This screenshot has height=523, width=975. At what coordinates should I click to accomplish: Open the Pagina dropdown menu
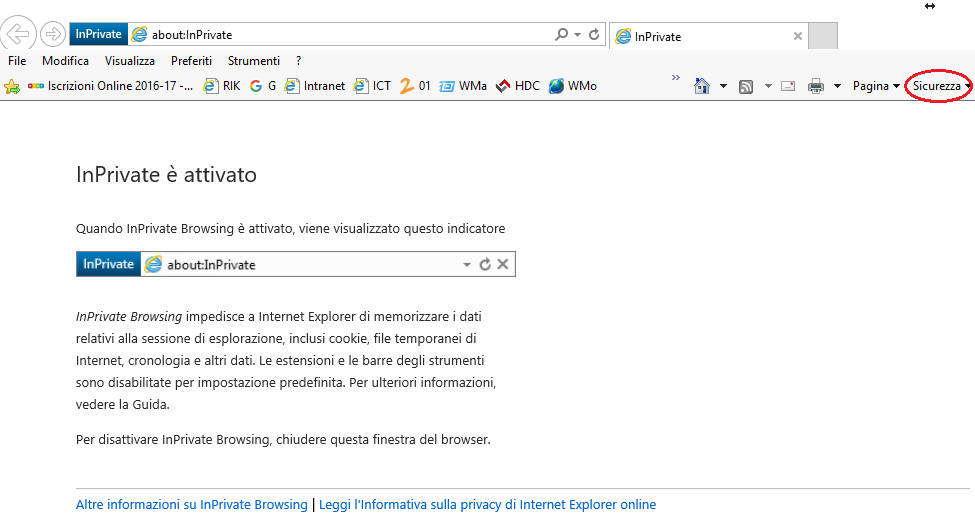pyautogui.click(x=876, y=86)
